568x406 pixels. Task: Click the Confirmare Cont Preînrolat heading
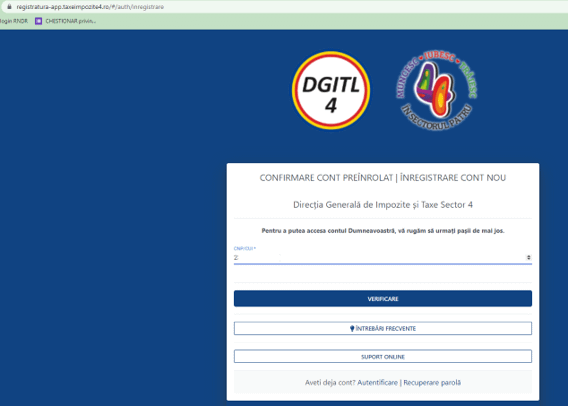tap(383, 177)
